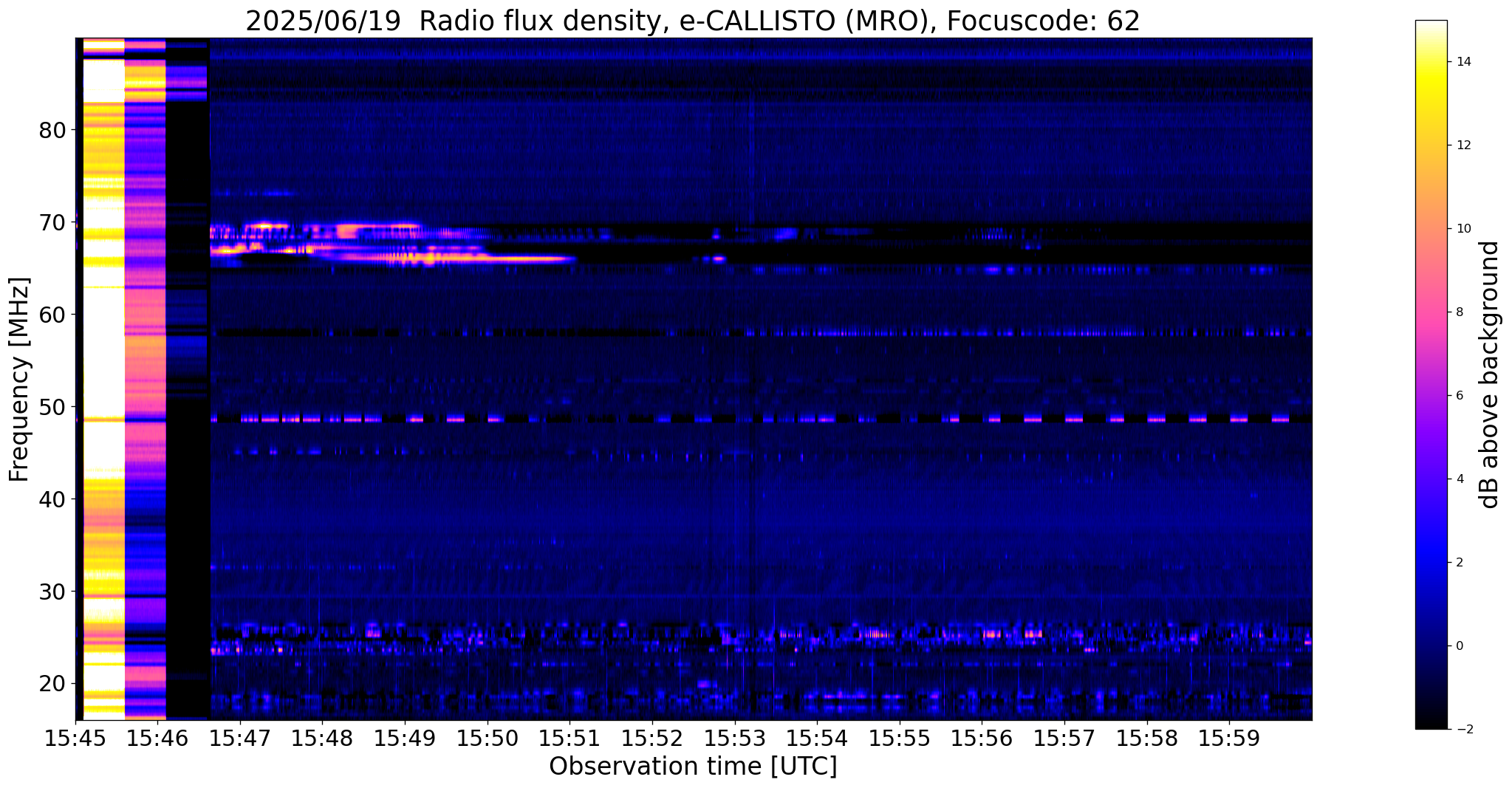This screenshot has width=1512, height=788.
Task: Click the 15:48 time tick label
Action: coord(322,738)
